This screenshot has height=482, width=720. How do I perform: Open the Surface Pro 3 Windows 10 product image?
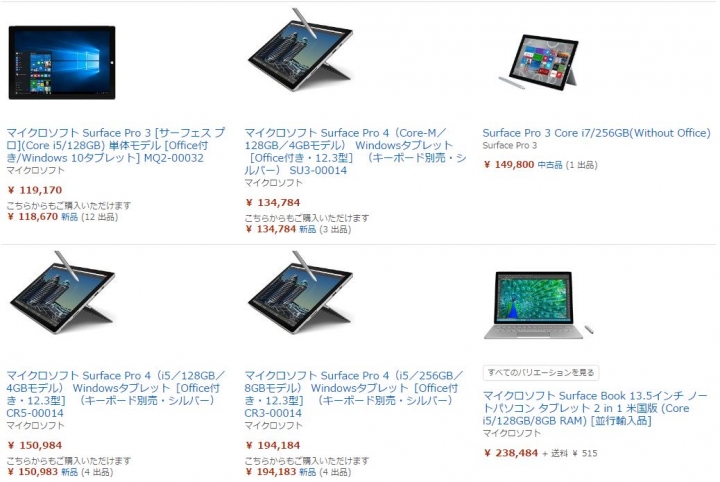pos(62,62)
